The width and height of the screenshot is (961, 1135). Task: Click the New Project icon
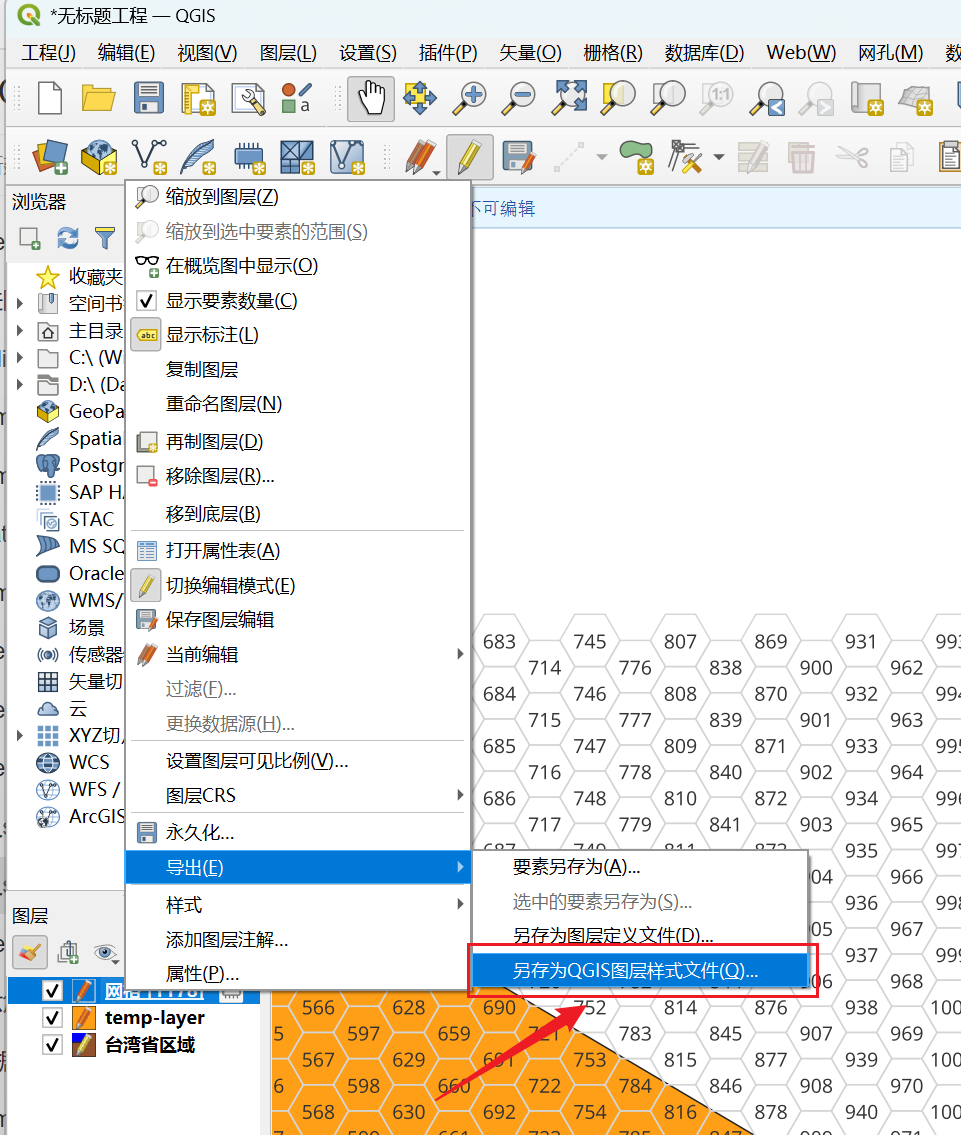click(x=49, y=98)
